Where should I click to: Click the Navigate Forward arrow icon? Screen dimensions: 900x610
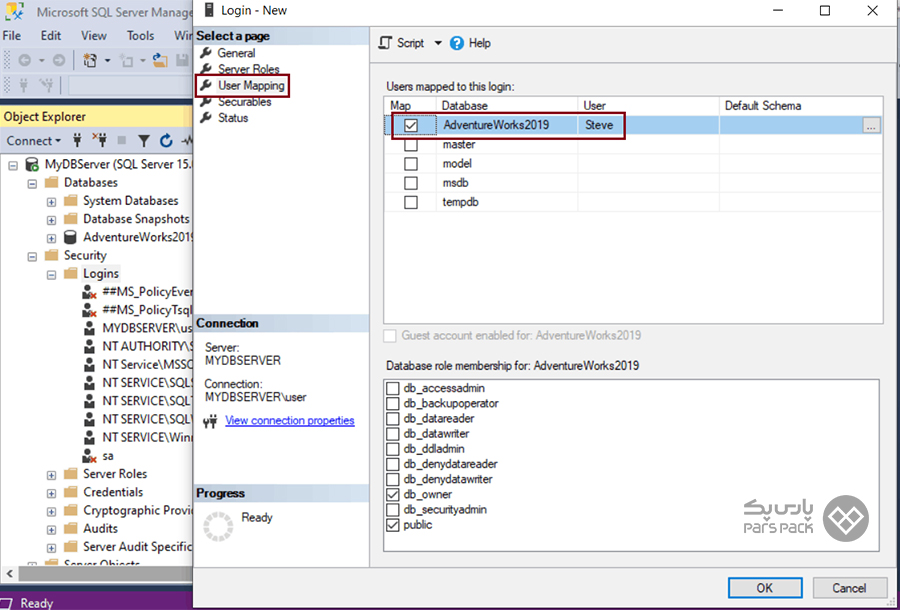tap(59, 60)
